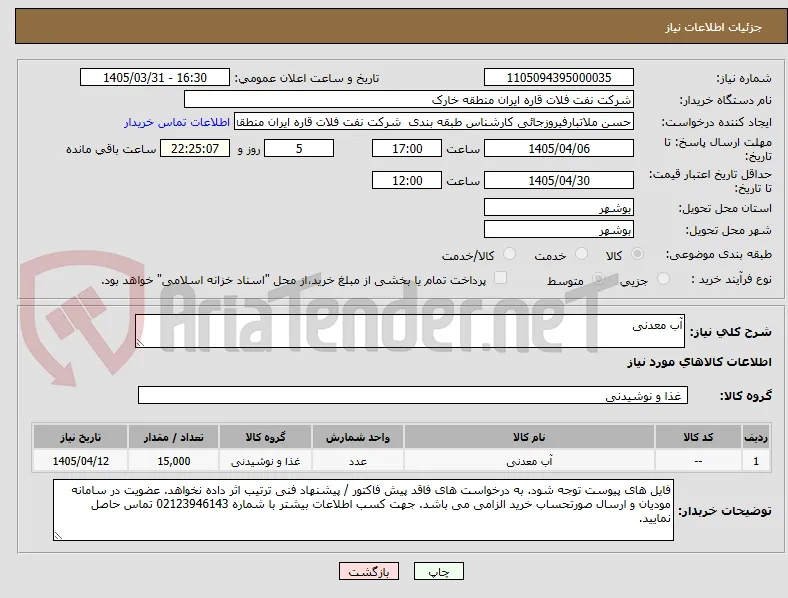Click resize handle of buyer notes textarea
Viewport: 788px width, 598px height.
tap(58, 536)
